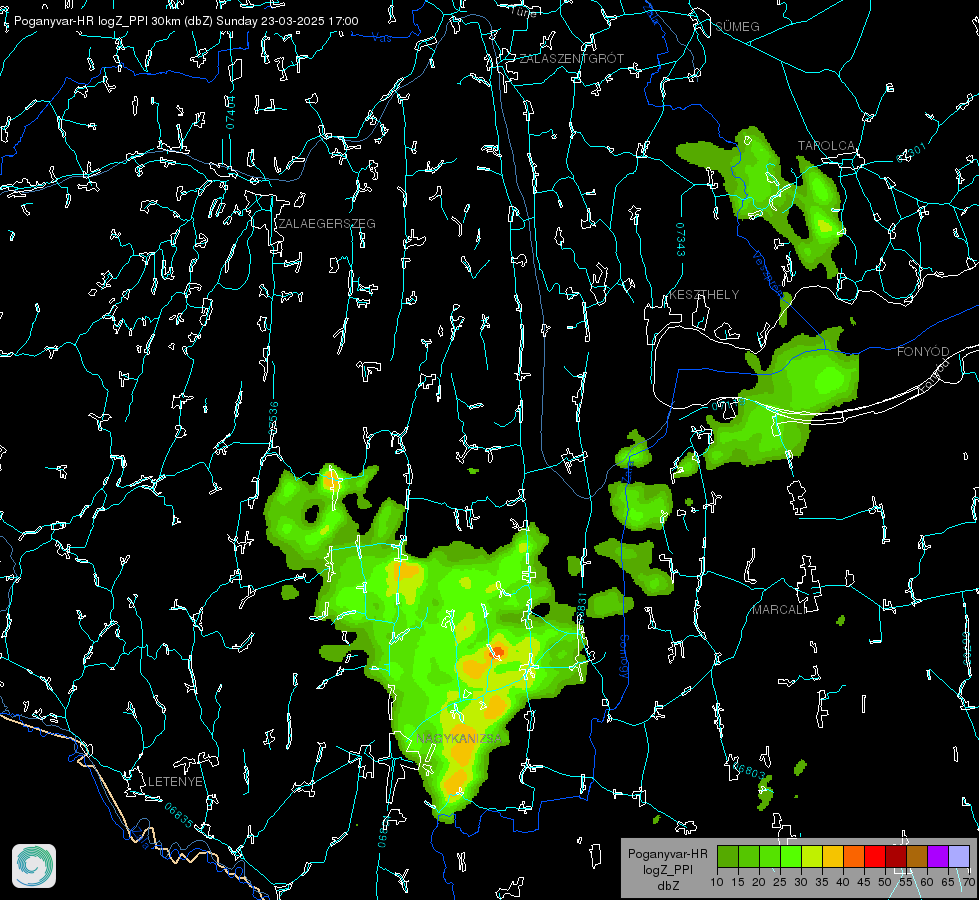Click the vertical Somogy county label
Viewport: 979px width, 900px height.
[x=624, y=657]
